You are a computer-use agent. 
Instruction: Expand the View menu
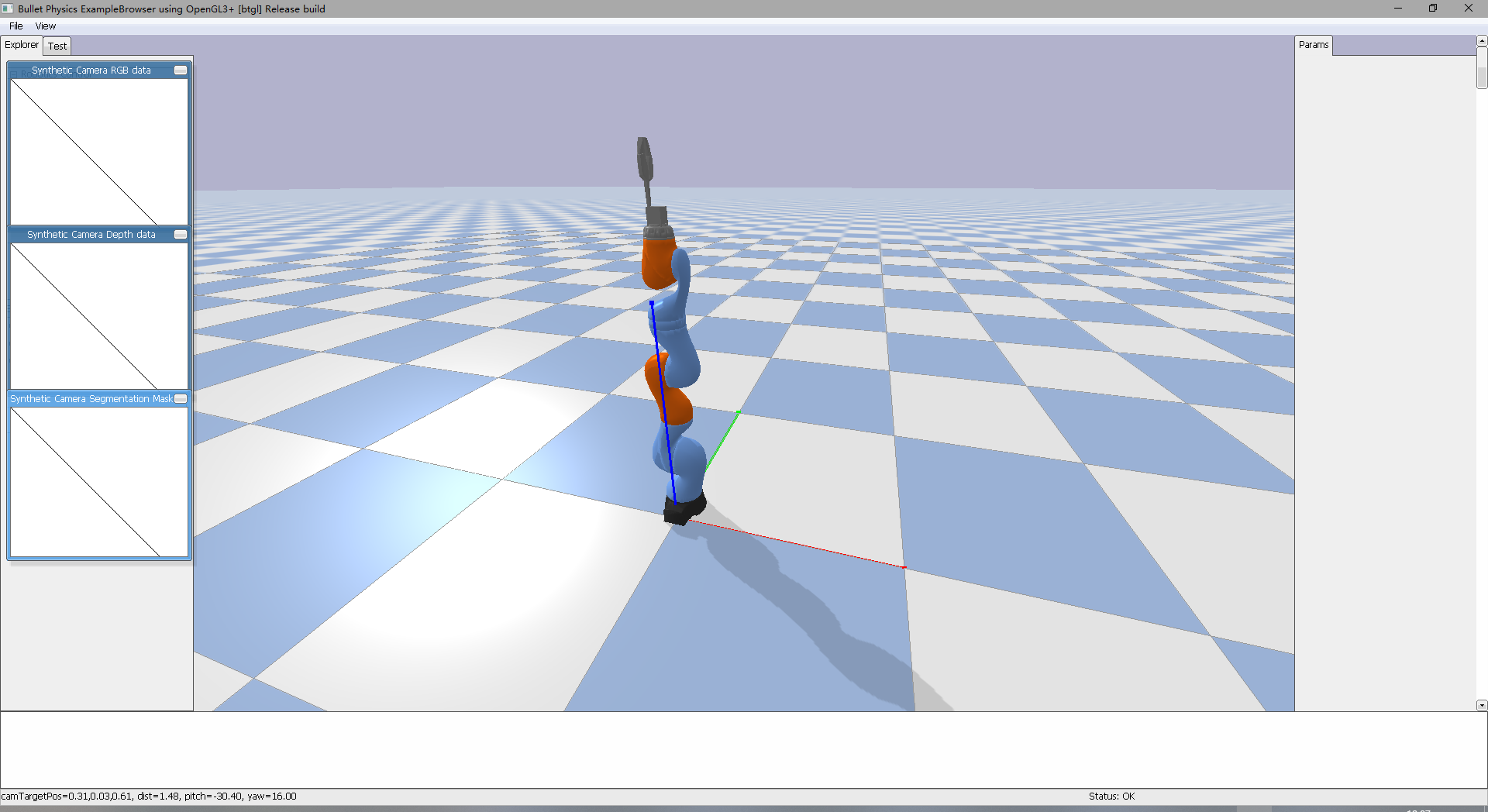pyautogui.click(x=45, y=26)
